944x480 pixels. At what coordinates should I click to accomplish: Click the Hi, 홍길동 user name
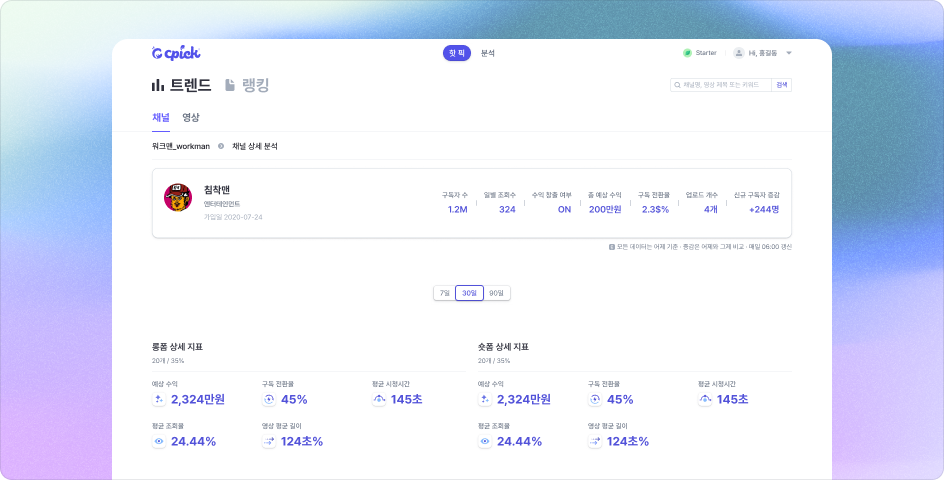coord(763,53)
